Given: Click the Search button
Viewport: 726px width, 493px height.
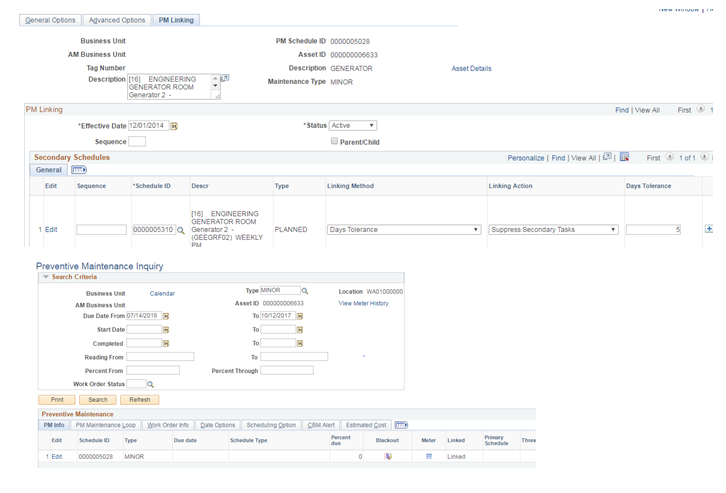Looking at the screenshot, I should pyautogui.click(x=98, y=399).
